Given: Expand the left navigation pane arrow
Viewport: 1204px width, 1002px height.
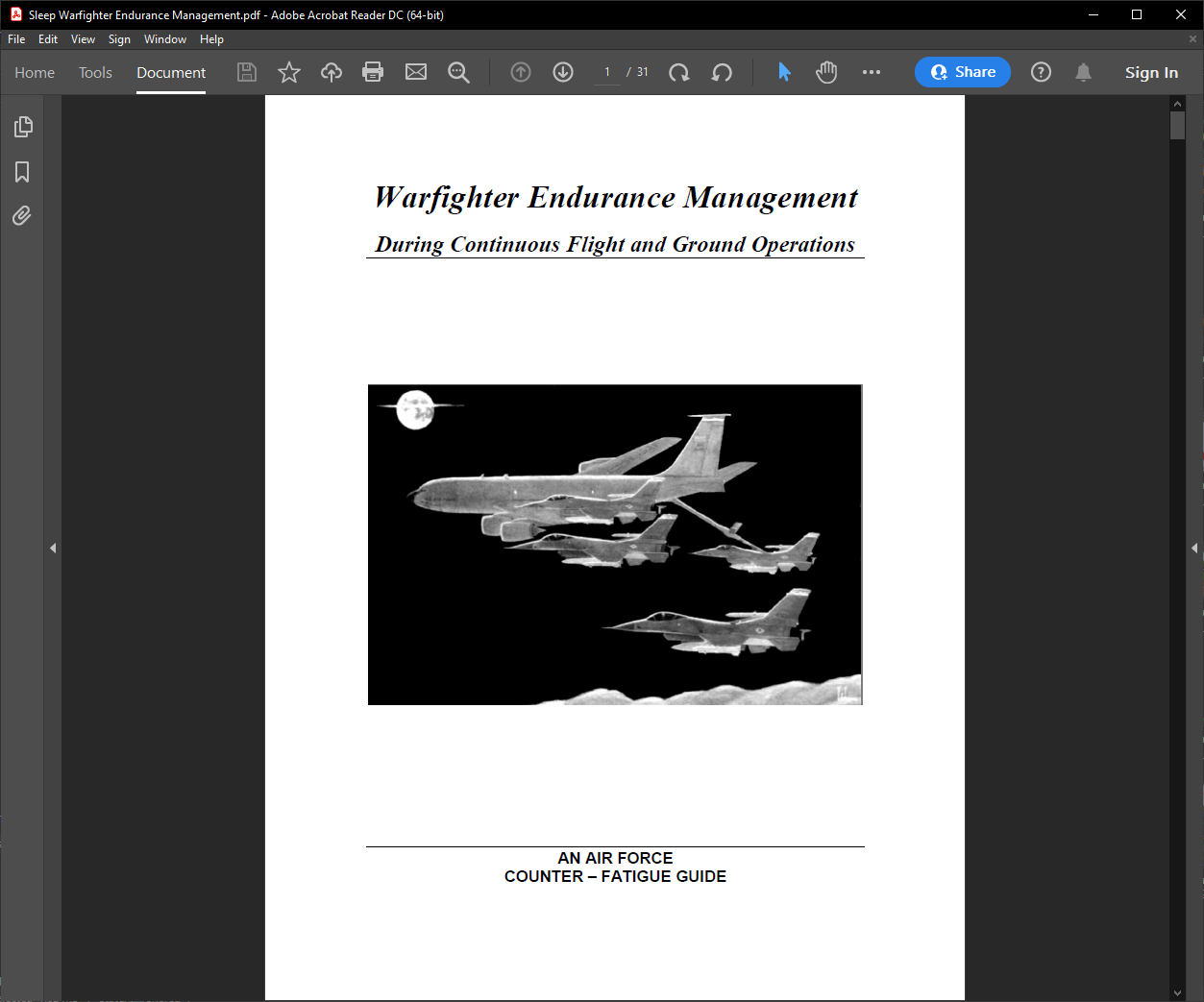Looking at the screenshot, I should coord(53,548).
